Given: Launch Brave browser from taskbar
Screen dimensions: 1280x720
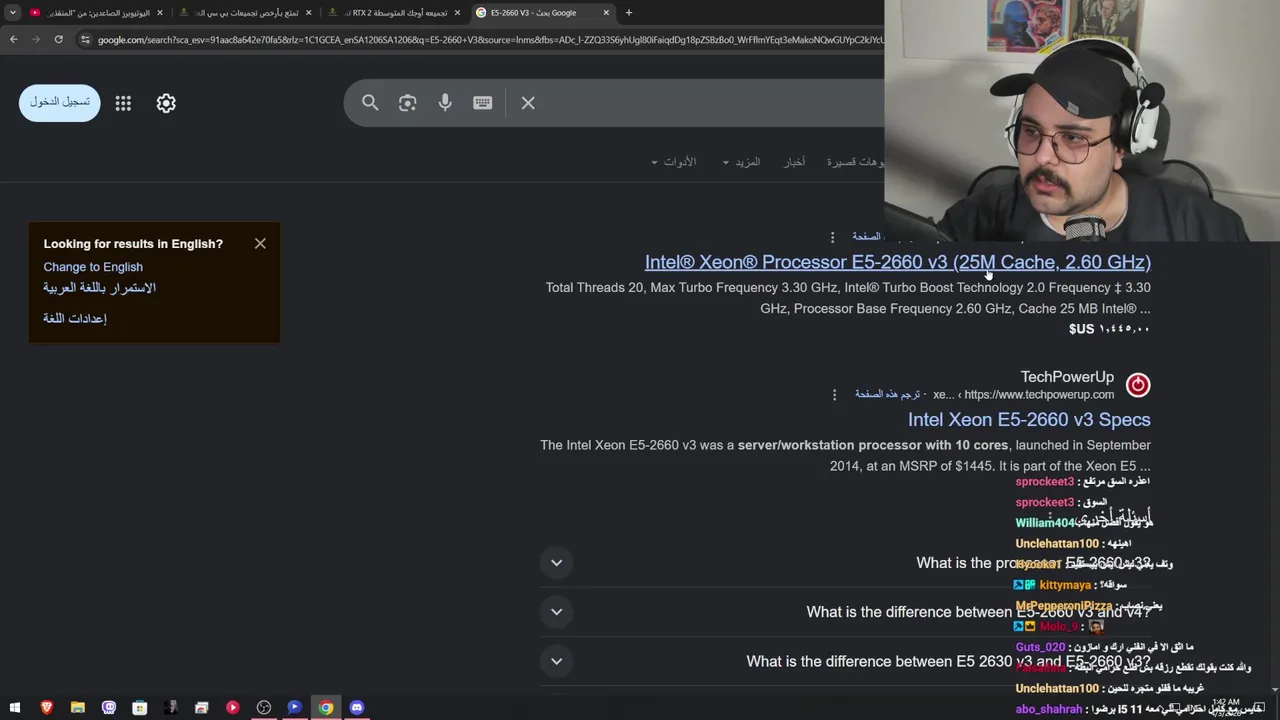Looking at the screenshot, I should 46,707.
